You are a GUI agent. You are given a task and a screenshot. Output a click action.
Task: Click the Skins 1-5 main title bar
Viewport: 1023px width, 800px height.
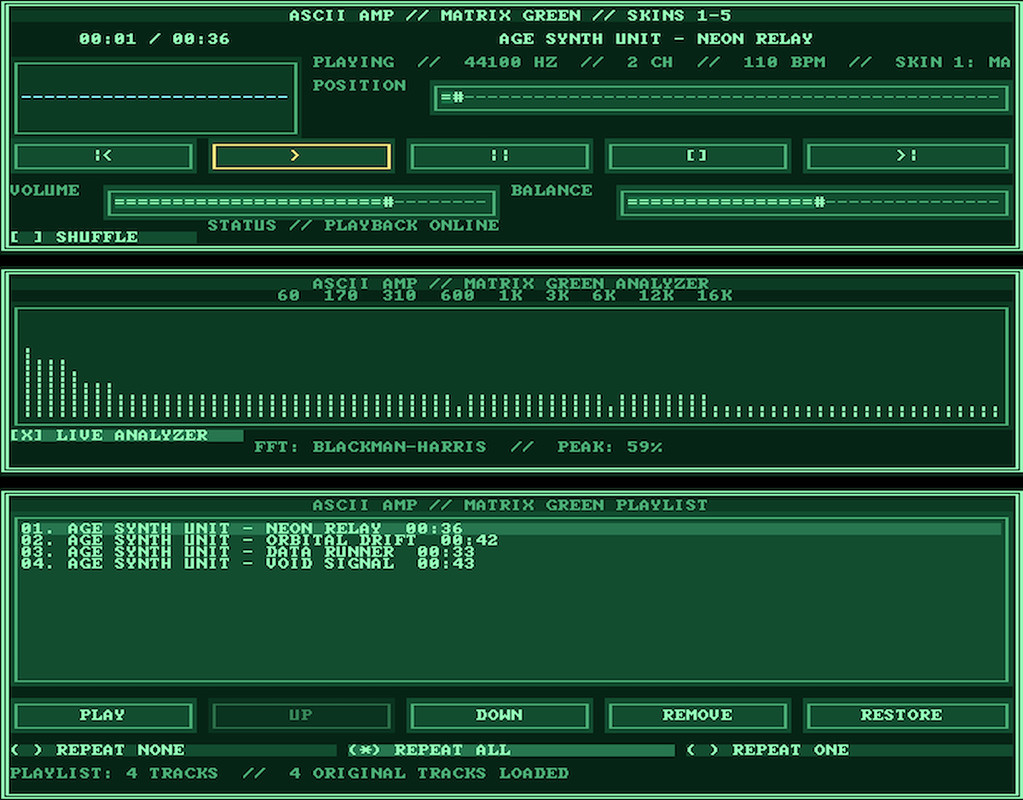coord(511,16)
